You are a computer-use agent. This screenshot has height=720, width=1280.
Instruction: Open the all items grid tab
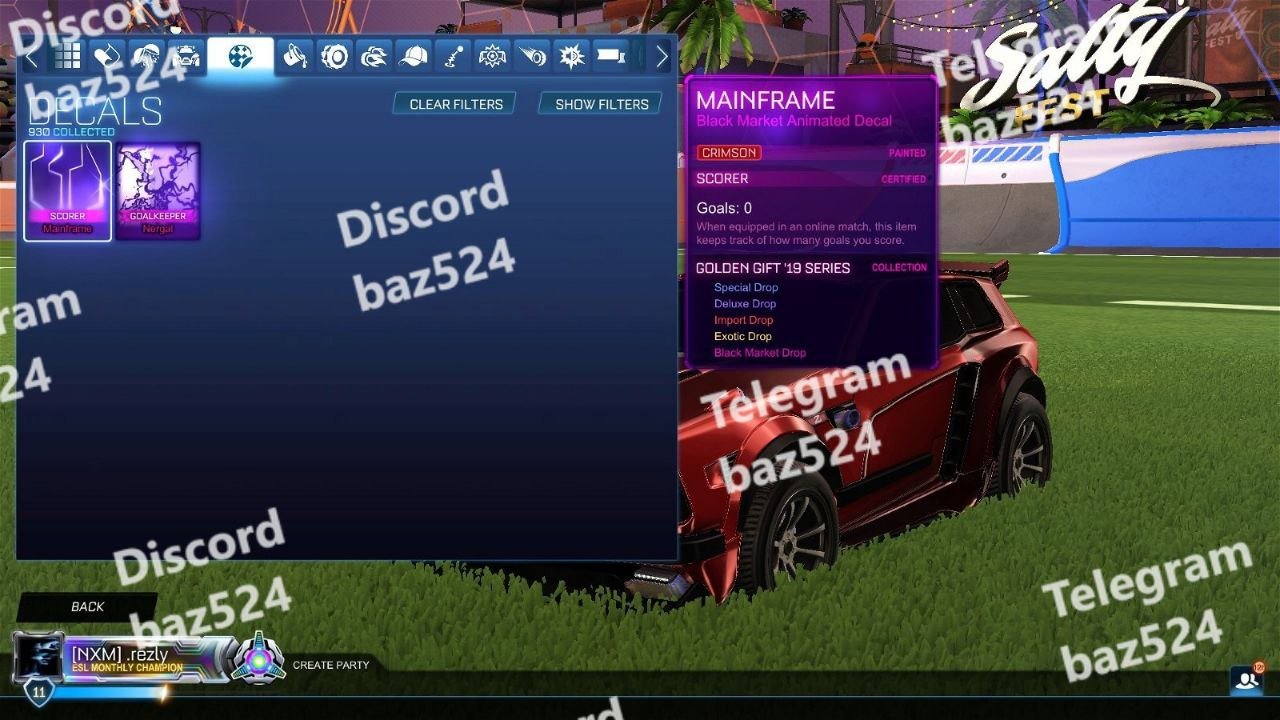(67, 57)
